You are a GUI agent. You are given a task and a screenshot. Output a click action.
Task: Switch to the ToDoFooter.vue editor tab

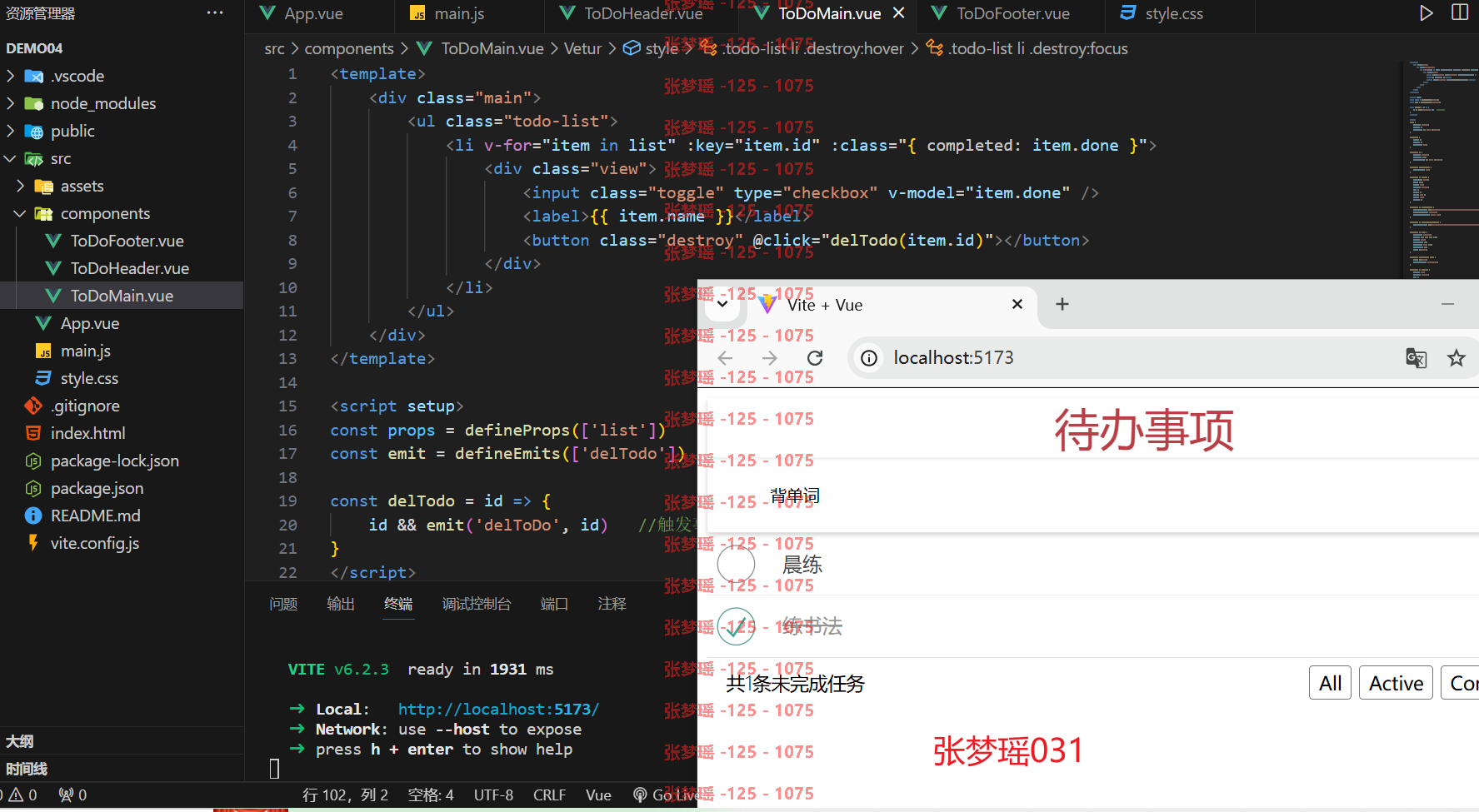click(1011, 13)
